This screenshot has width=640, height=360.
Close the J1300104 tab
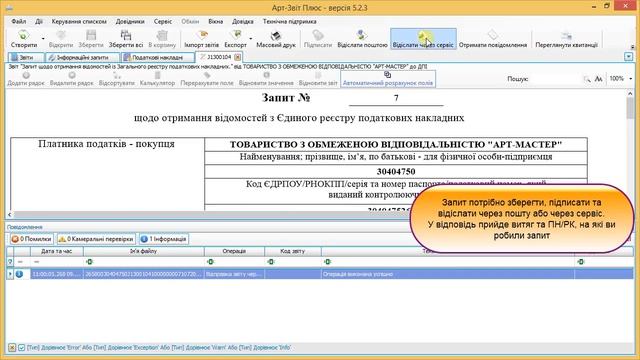click(x=238, y=57)
